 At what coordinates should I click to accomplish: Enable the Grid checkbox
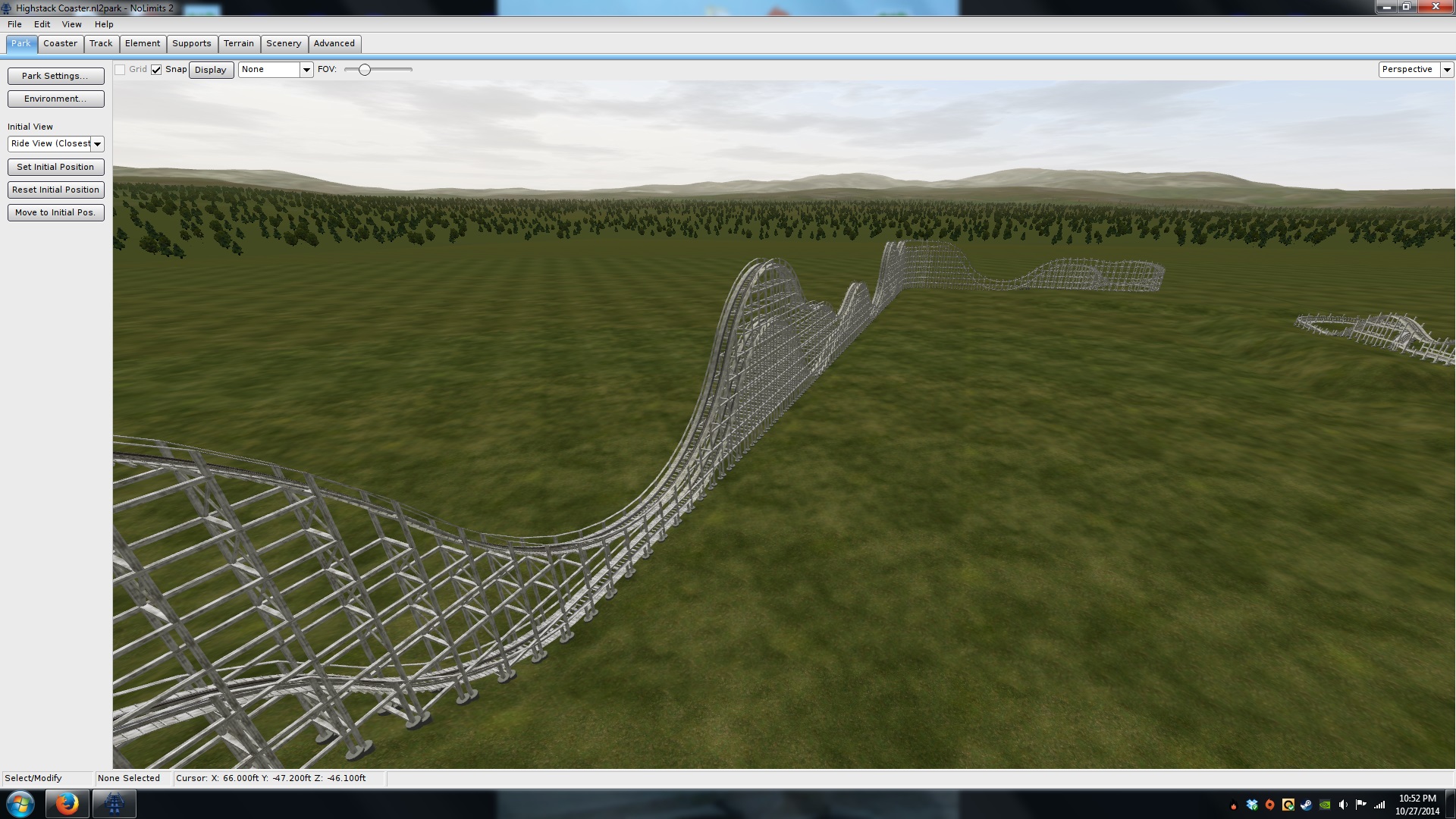[120, 70]
